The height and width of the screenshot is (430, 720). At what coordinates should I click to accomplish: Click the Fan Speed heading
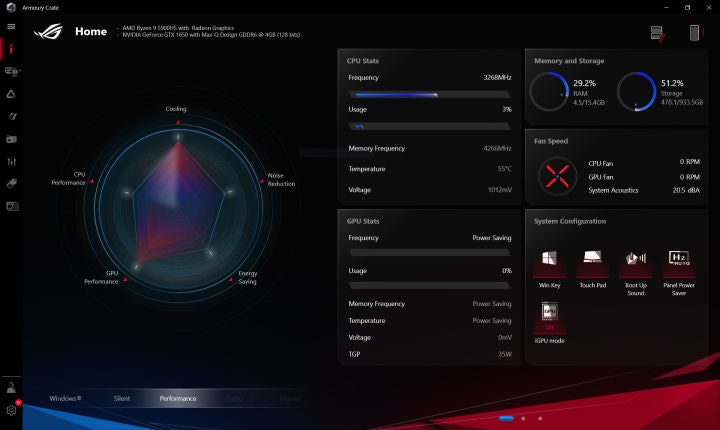551,141
